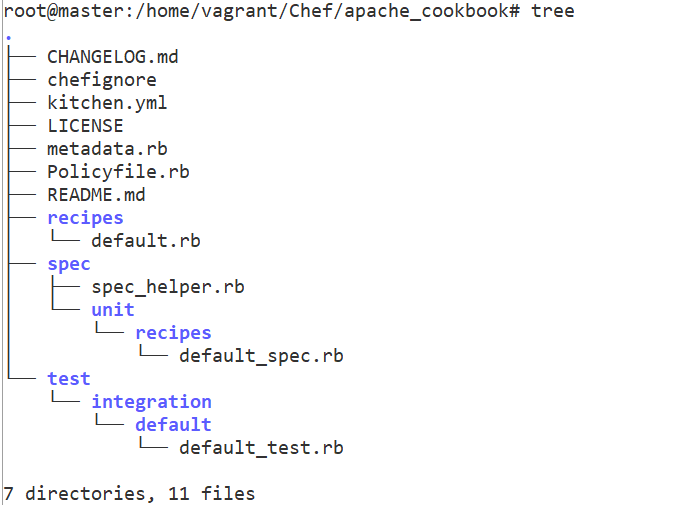Click the unit directory under spec

[x=113, y=310]
